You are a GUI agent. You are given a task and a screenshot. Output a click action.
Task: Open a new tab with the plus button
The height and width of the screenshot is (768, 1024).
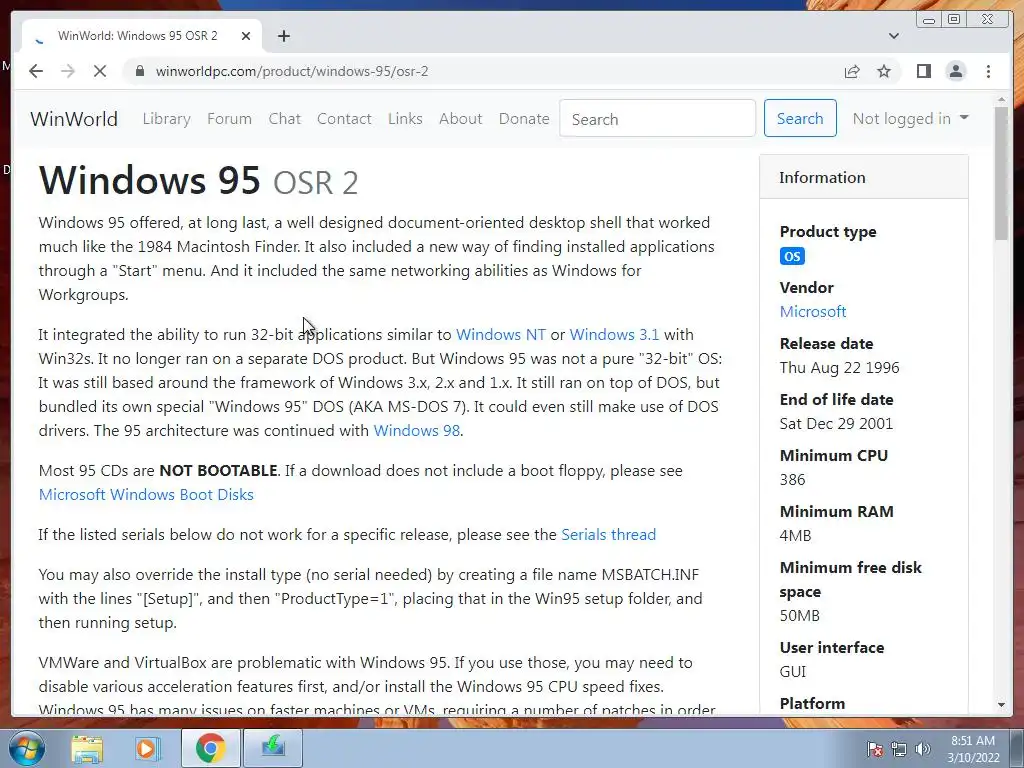click(283, 36)
